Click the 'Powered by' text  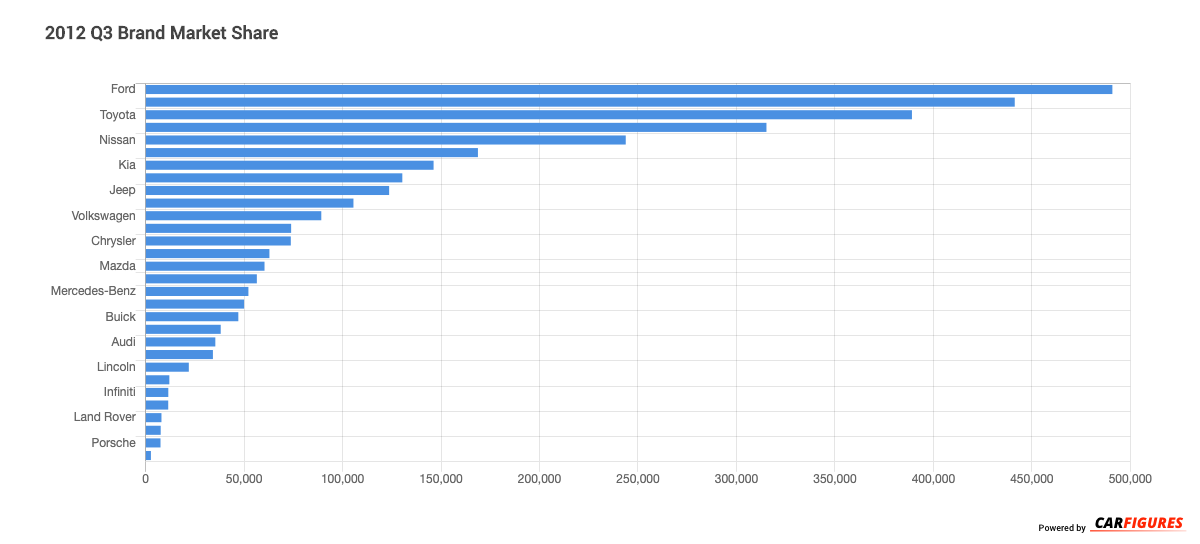point(1062,528)
